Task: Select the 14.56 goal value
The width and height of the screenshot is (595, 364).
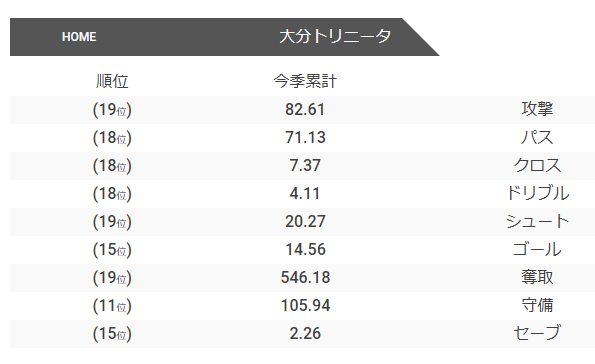Action: tap(305, 249)
